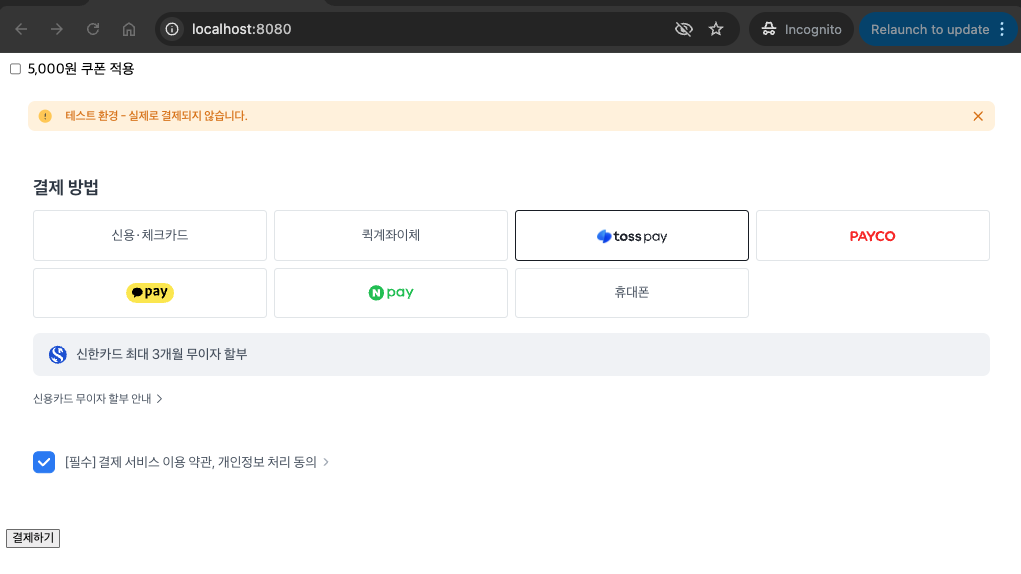Viewport: 1021px width, 574px height.
Task: Choose the Kakao pay payment option
Action: tap(150, 293)
